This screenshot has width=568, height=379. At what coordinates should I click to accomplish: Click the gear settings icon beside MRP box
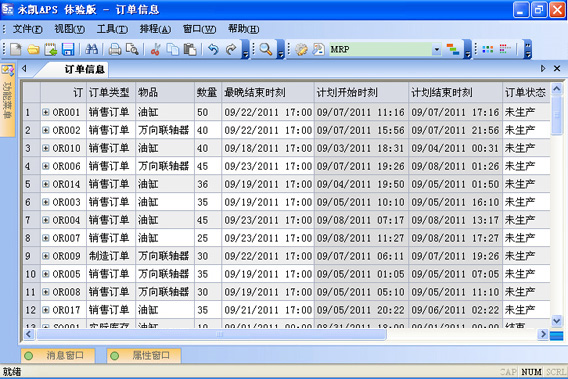[x=301, y=49]
